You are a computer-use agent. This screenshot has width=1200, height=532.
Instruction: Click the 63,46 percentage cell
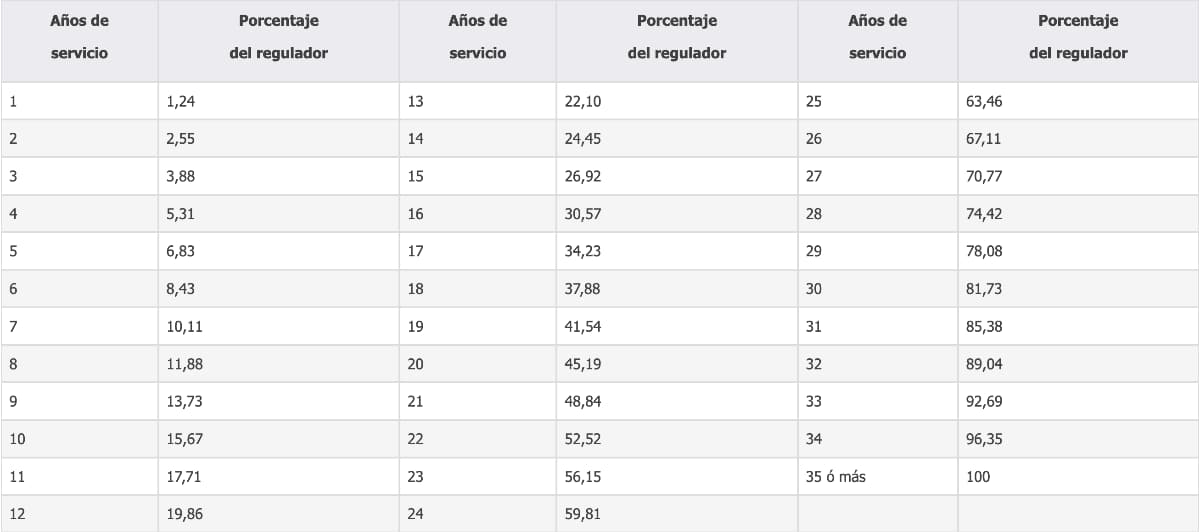coord(984,101)
